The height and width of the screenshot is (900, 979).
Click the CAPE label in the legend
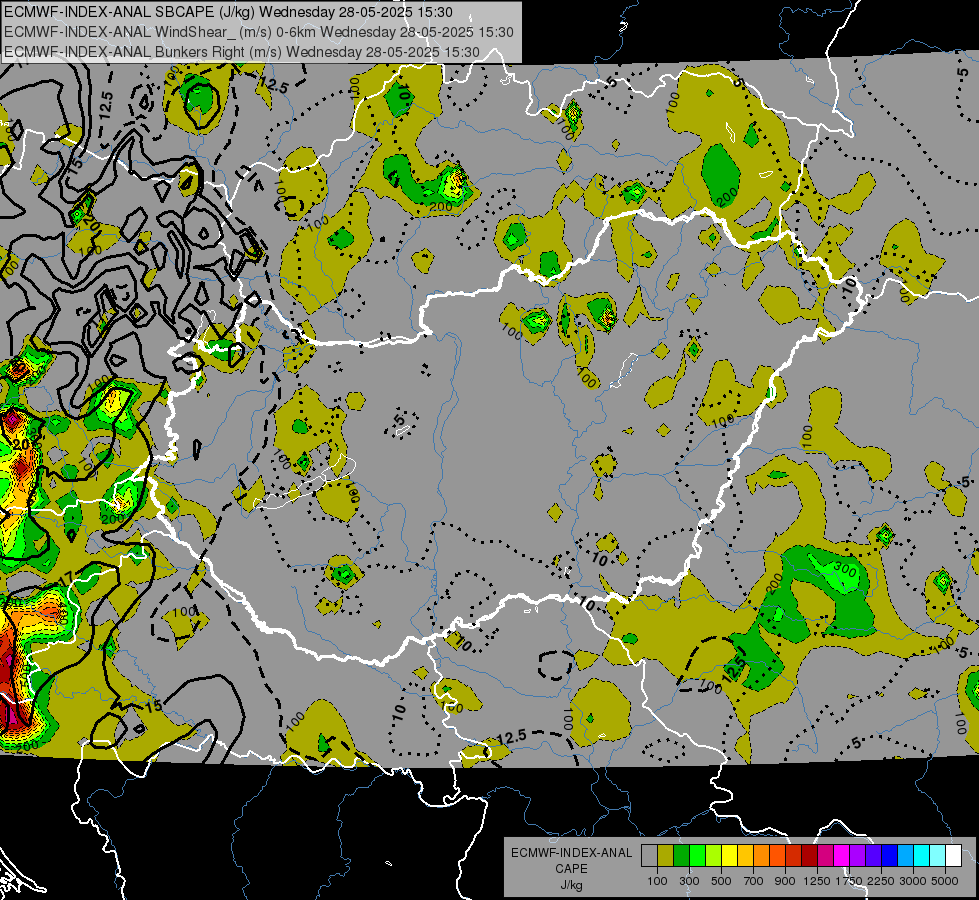571,869
